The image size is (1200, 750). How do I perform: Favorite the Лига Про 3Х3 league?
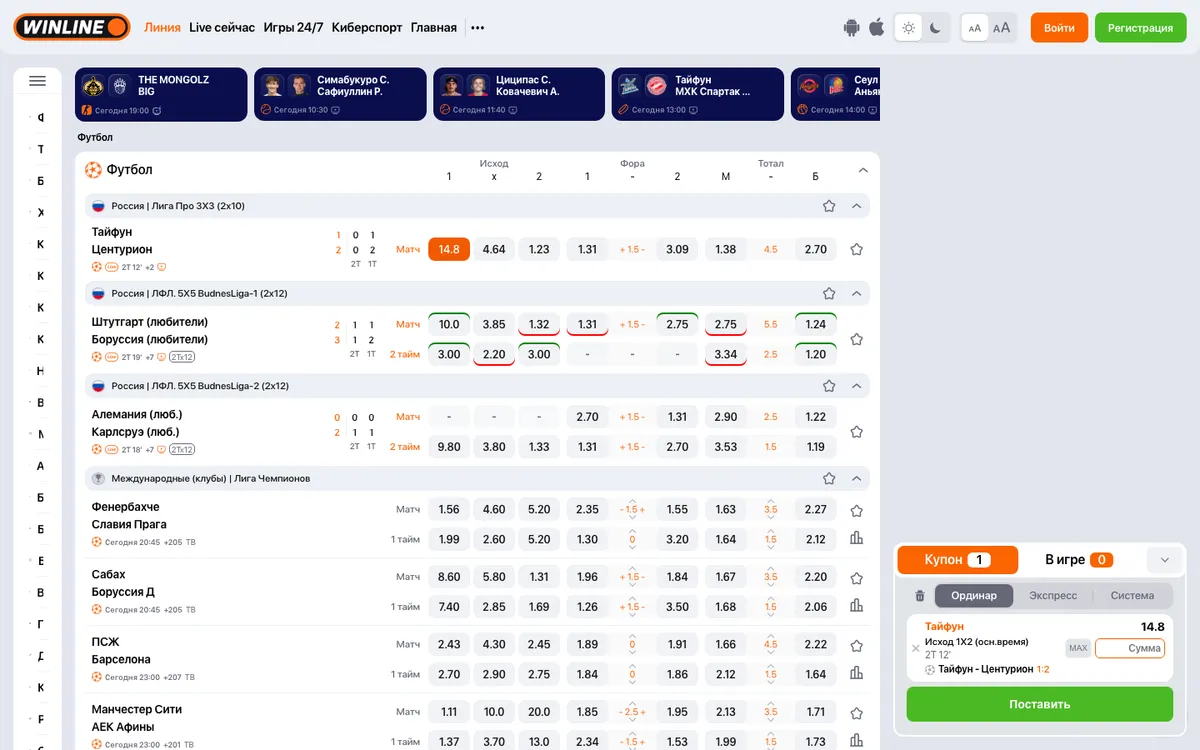tap(829, 206)
